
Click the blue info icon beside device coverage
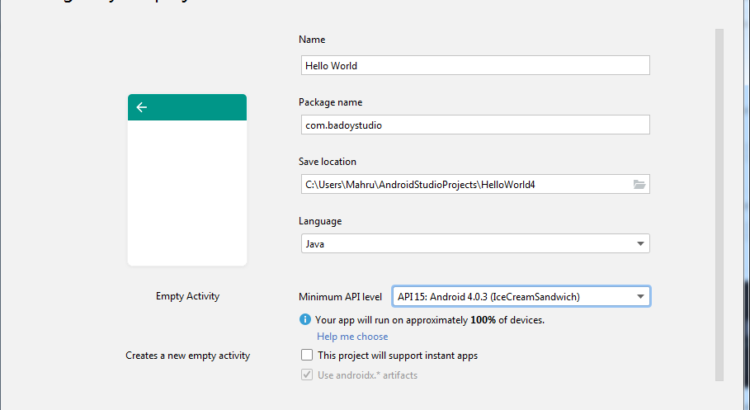point(305,320)
